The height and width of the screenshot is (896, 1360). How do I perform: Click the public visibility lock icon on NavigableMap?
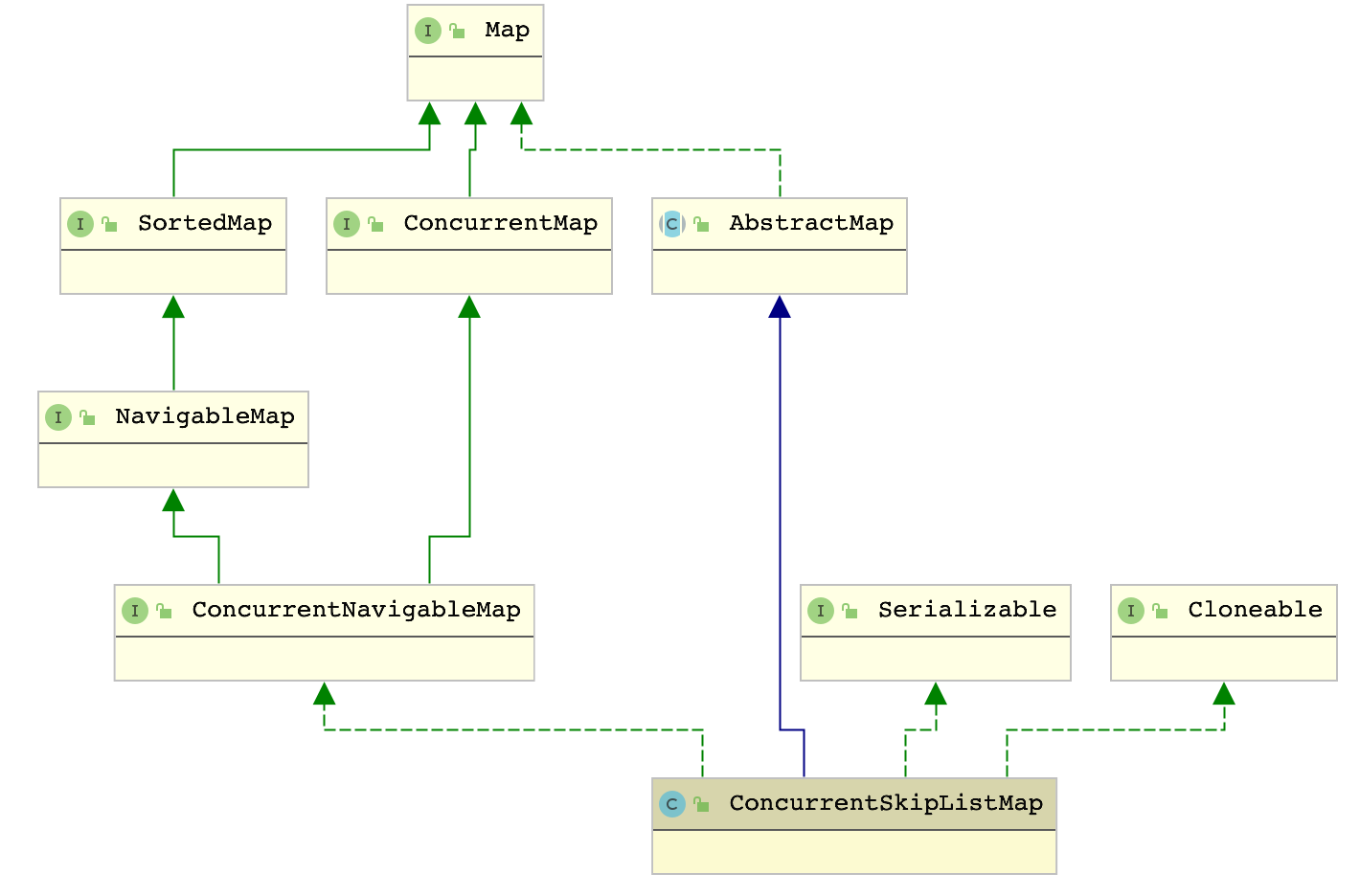click(87, 417)
